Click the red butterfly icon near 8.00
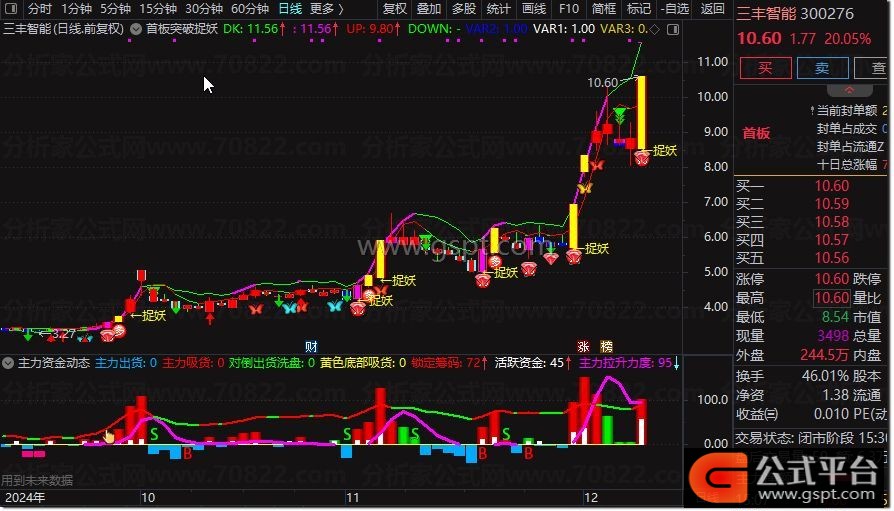The image size is (894, 511). [596, 166]
